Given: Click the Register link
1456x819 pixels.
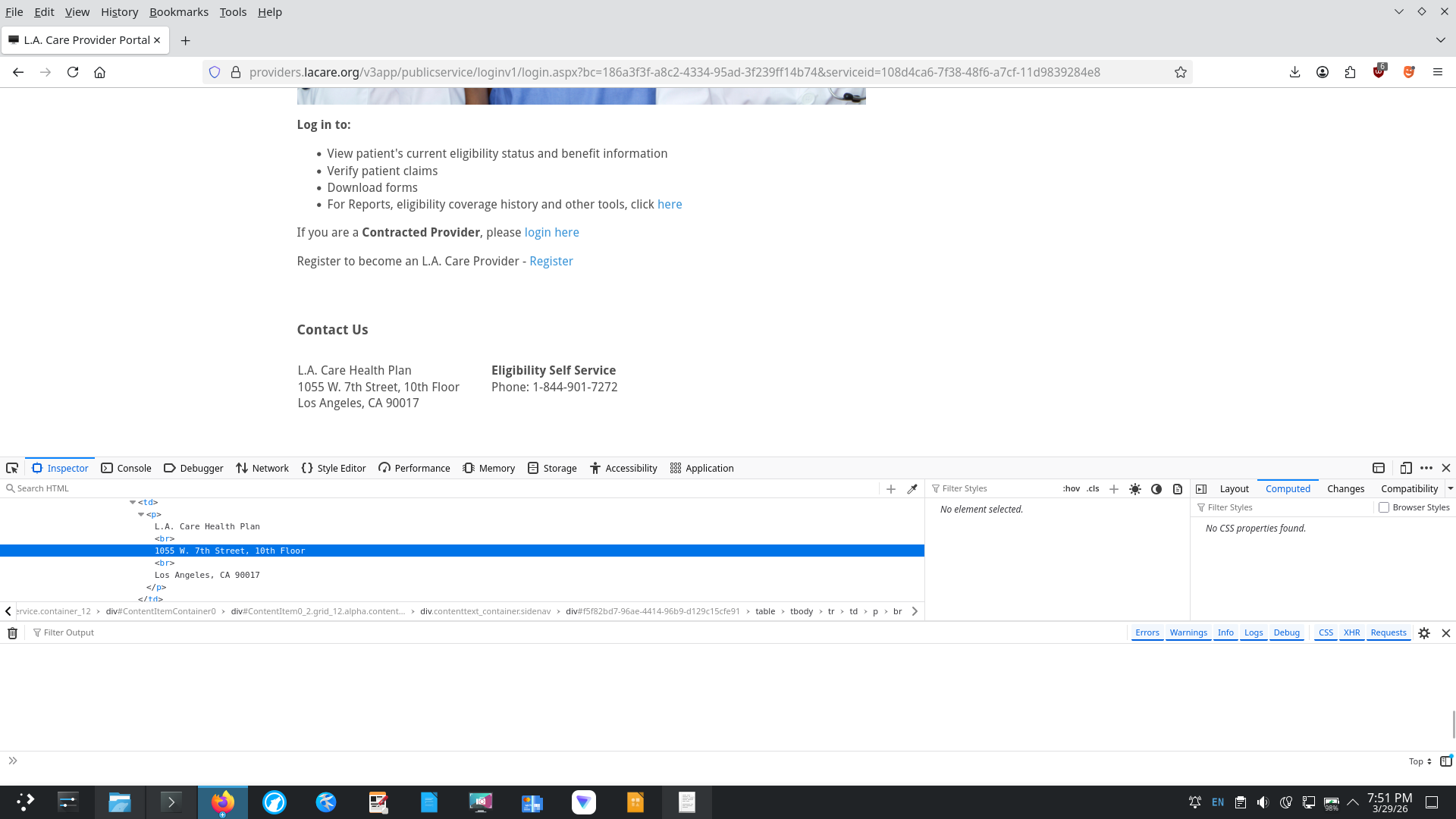Looking at the screenshot, I should [551, 261].
